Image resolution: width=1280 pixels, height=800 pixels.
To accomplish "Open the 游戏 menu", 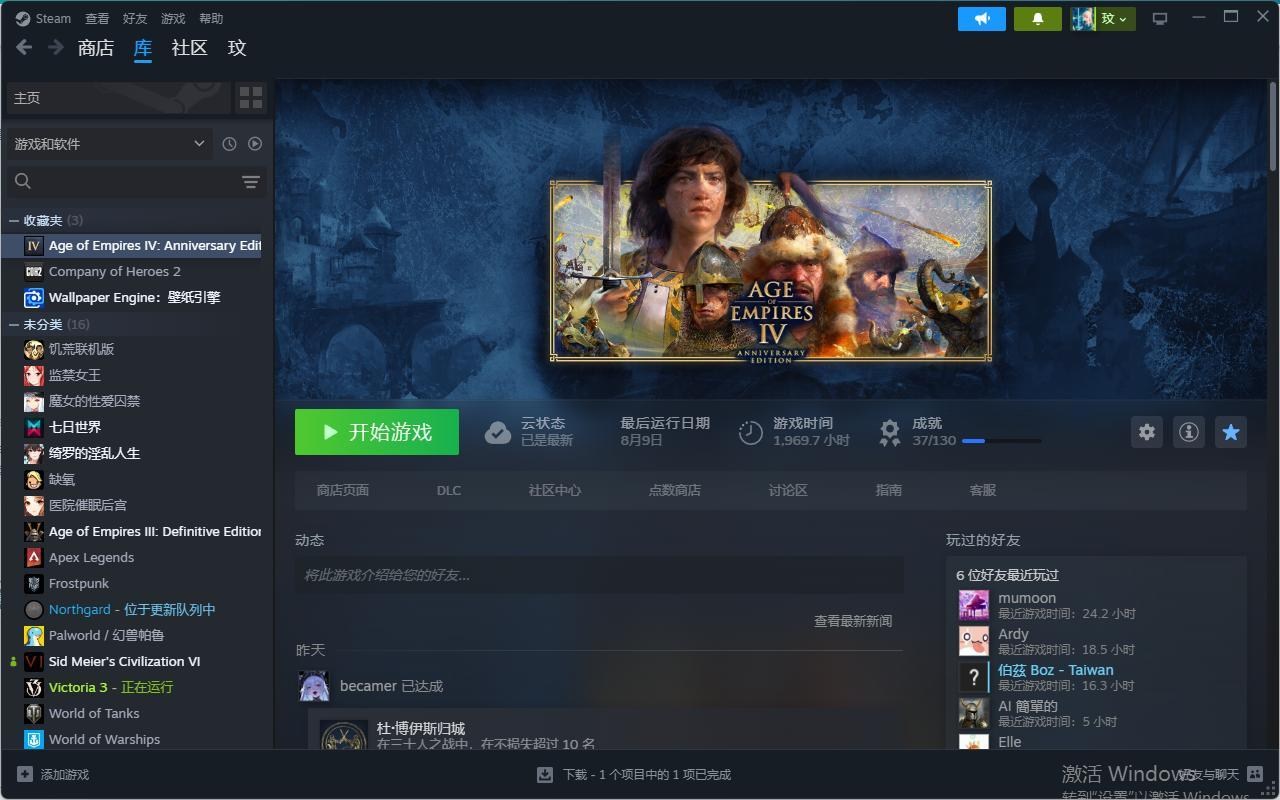I will [173, 18].
